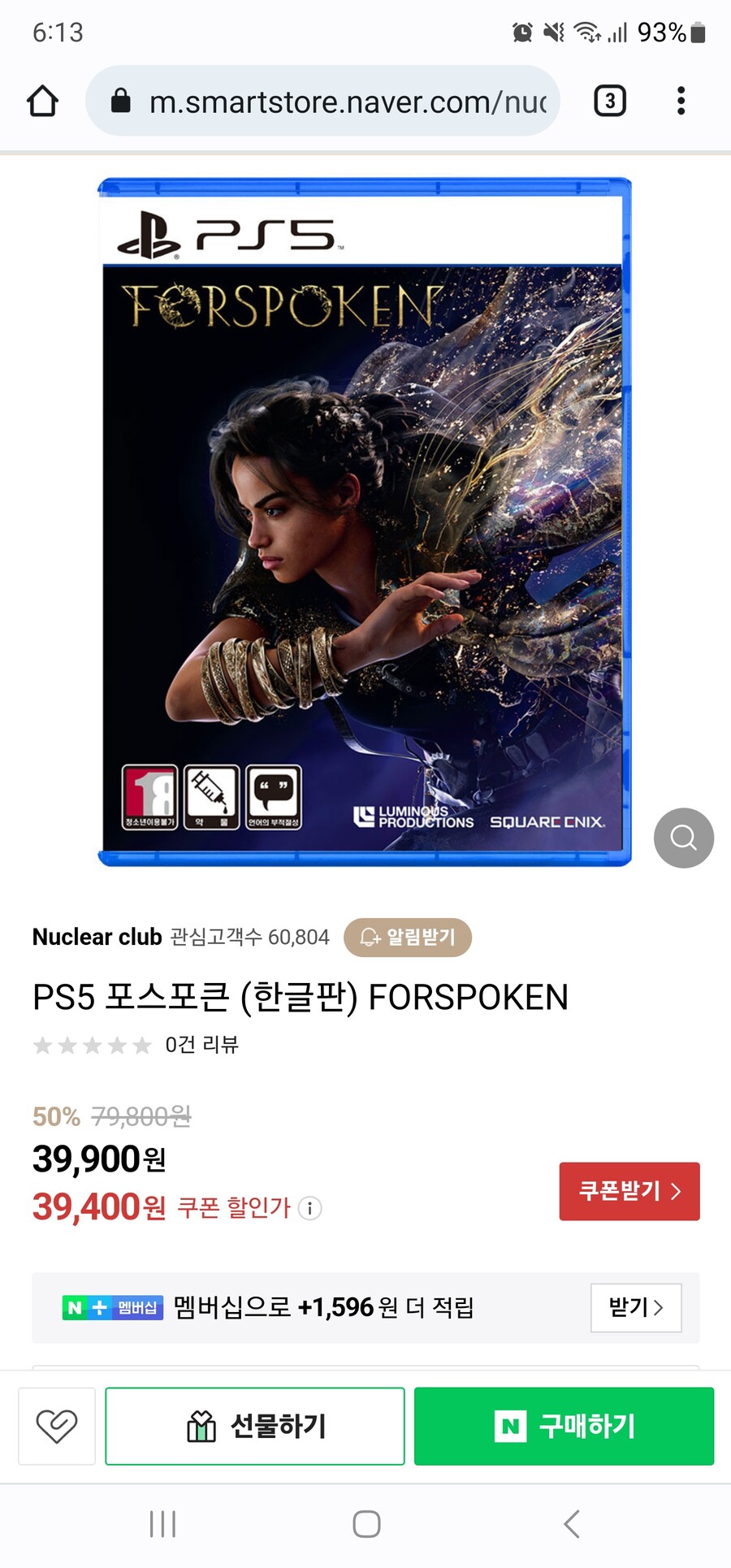The image size is (731, 1568).
Task: Tap 받기 membership benefit chevron
Action: (636, 1308)
